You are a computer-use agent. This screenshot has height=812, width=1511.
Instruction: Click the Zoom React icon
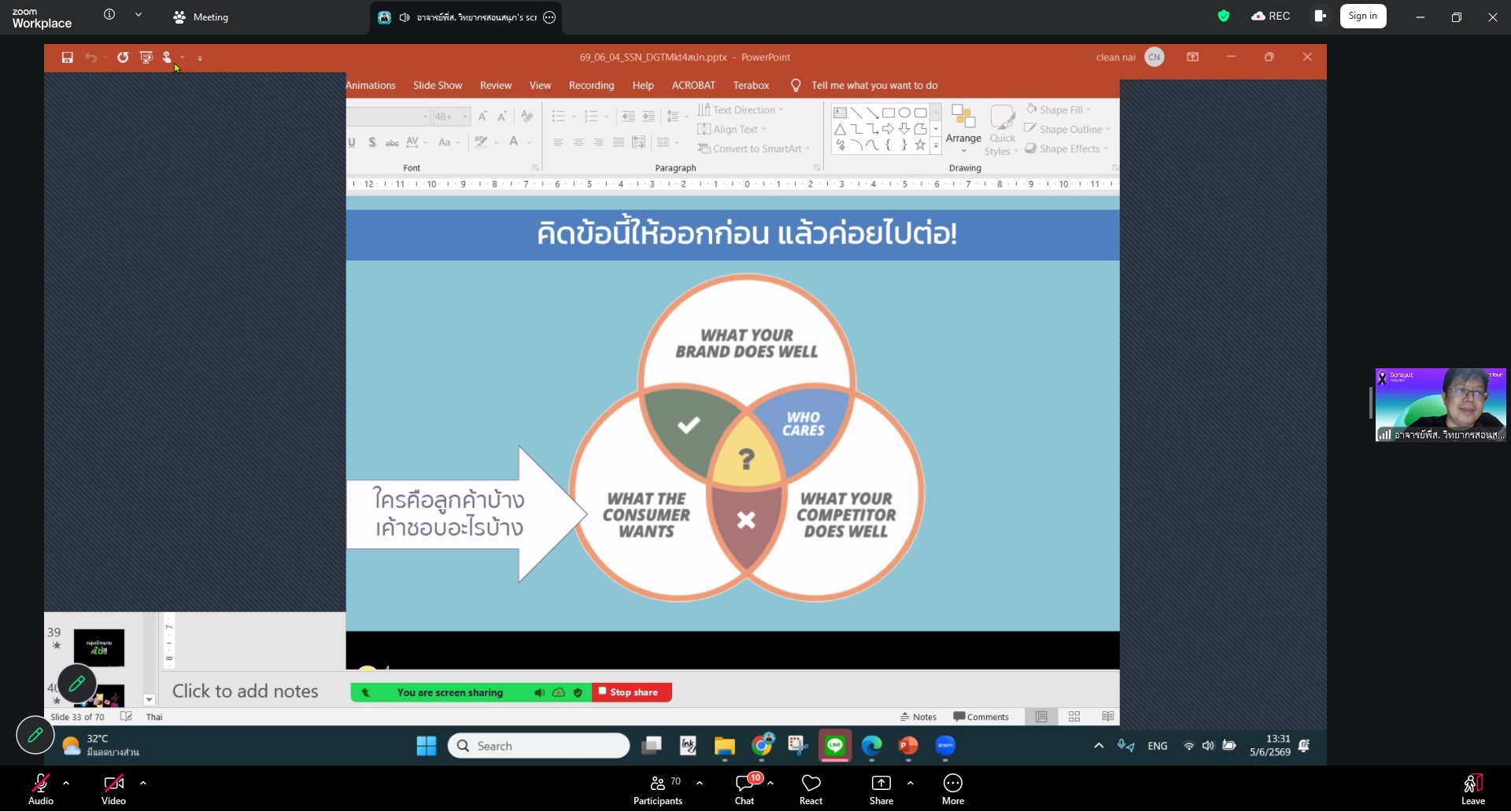pyautogui.click(x=811, y=790)
